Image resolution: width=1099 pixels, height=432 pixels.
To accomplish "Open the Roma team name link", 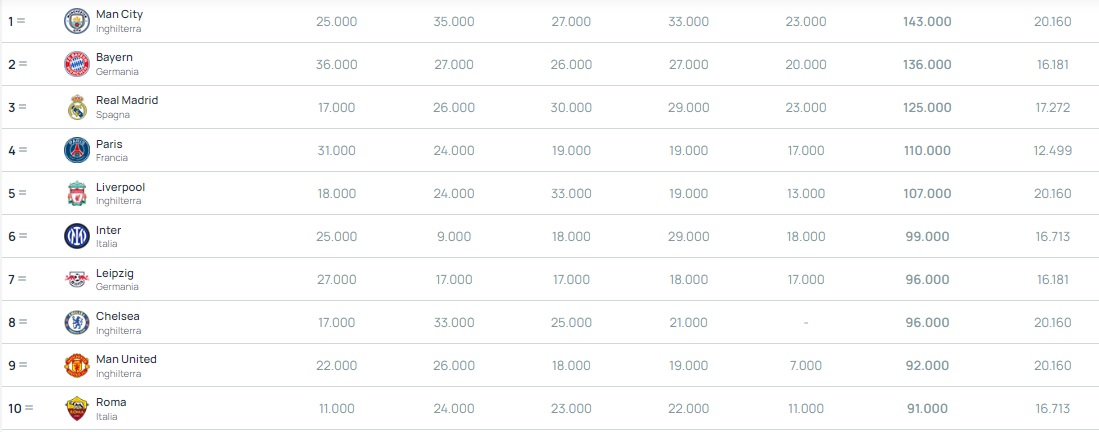I will (111, 403).
